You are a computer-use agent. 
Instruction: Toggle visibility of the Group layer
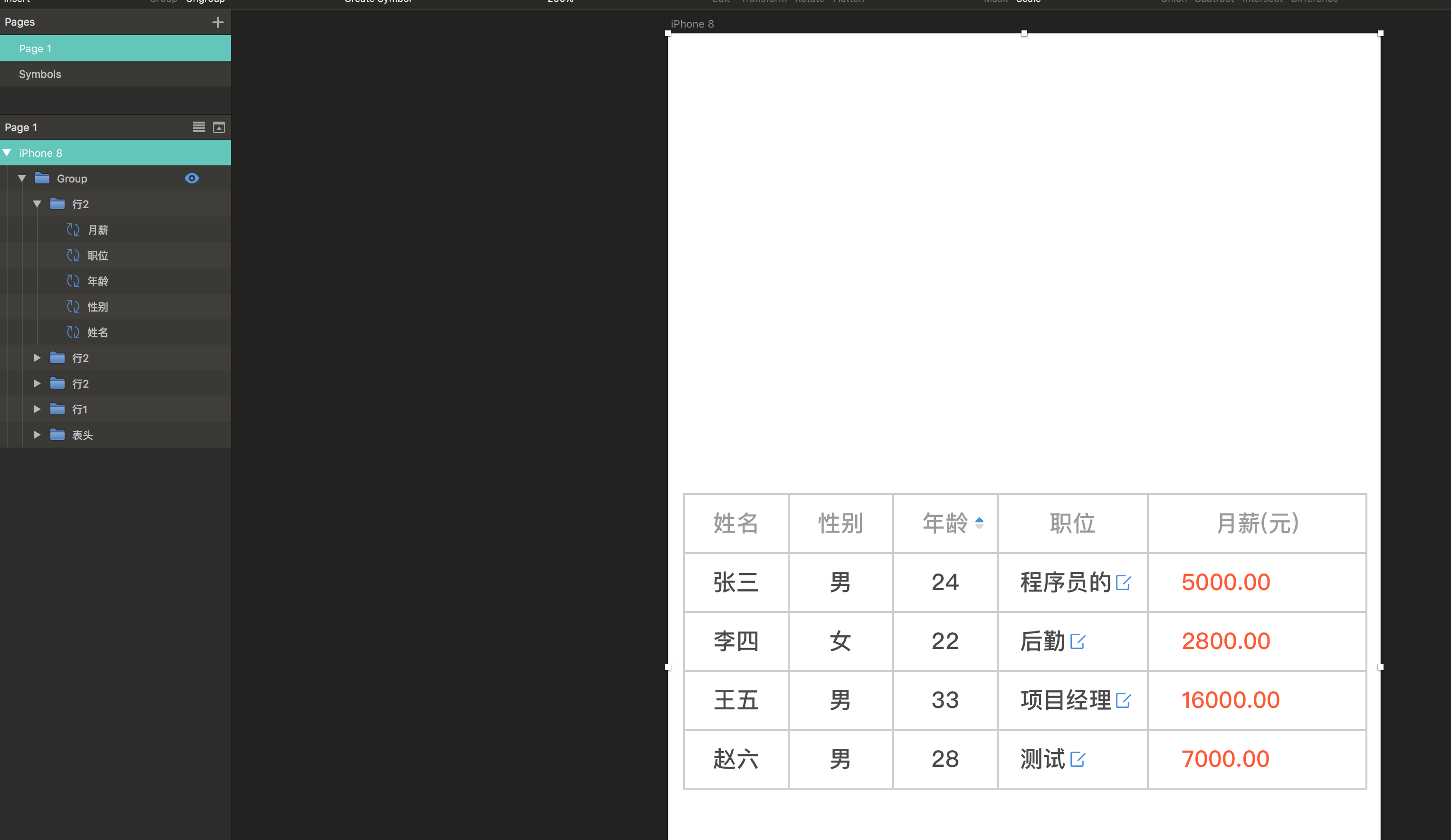coord(192,179)
